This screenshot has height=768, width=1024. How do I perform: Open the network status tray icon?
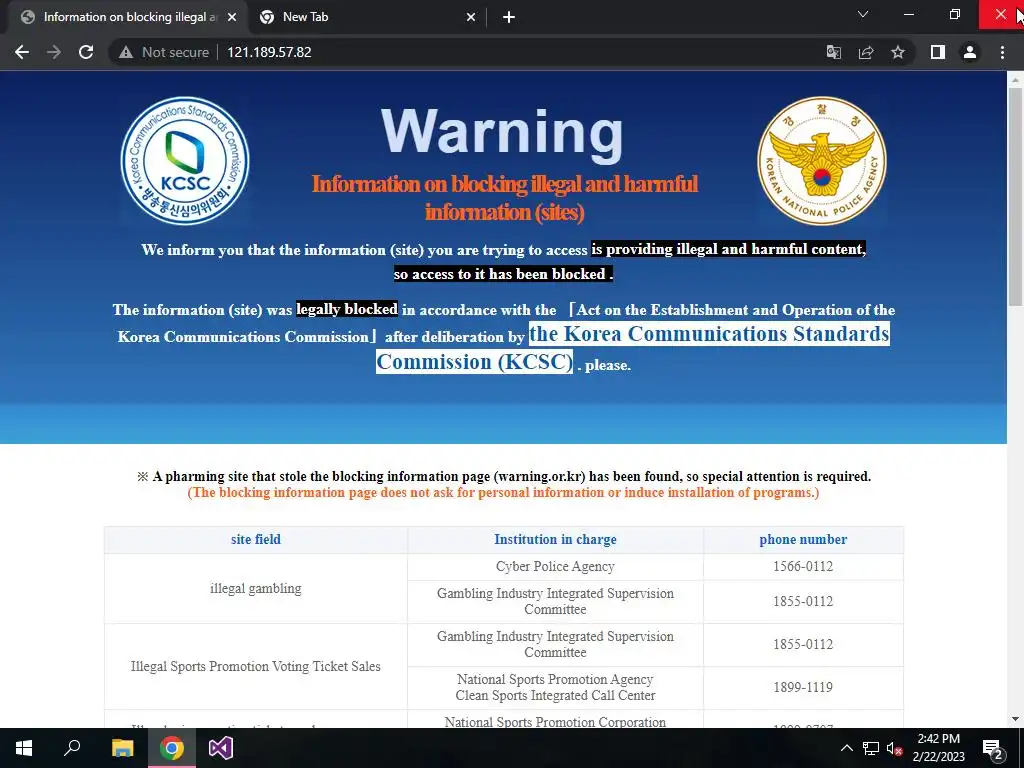pos(871,748)
